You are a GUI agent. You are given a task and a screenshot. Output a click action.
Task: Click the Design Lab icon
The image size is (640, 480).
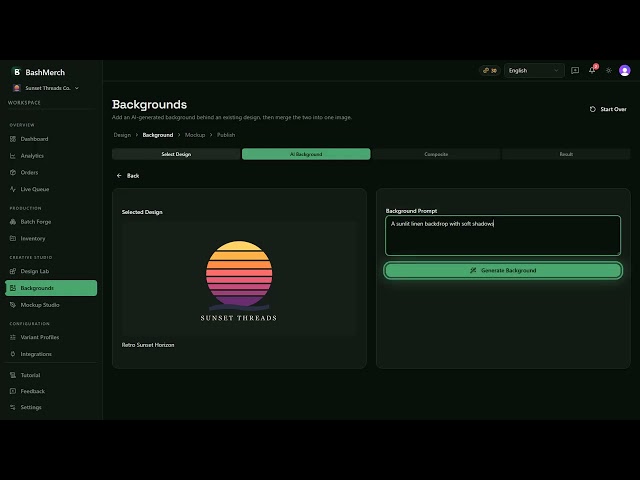[13, 271]
